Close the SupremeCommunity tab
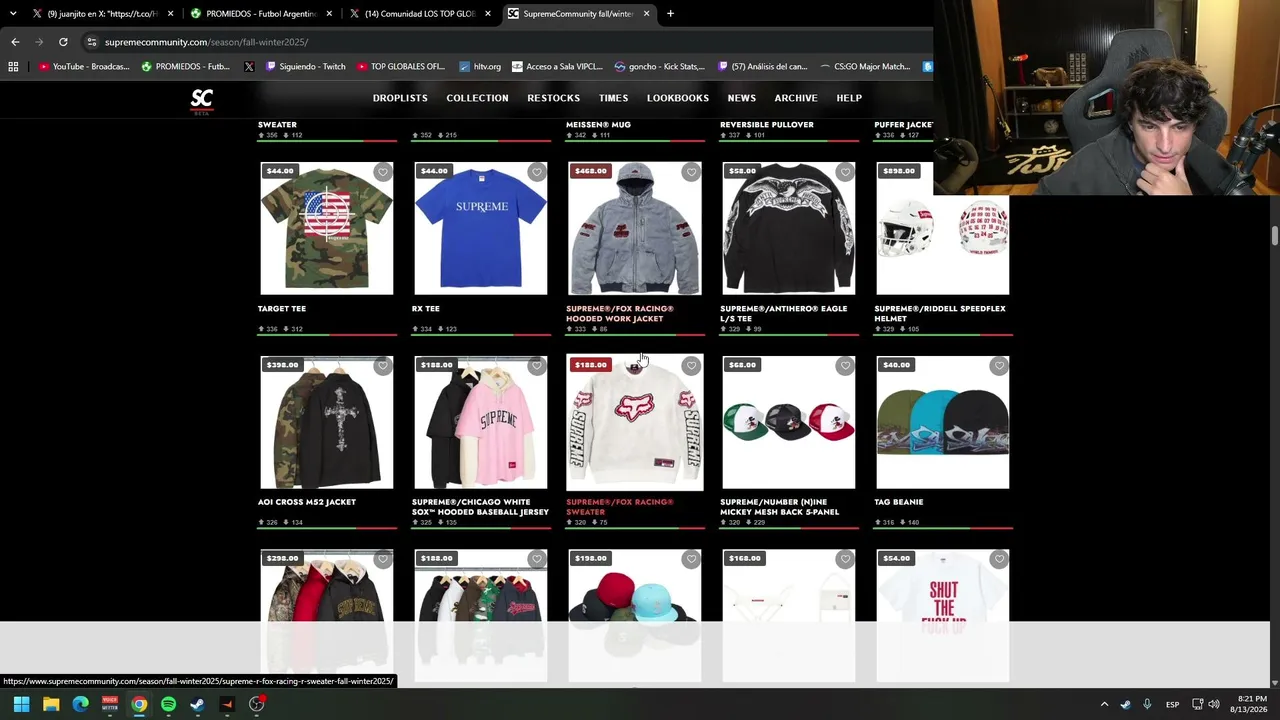 click(x=647, y=14)
